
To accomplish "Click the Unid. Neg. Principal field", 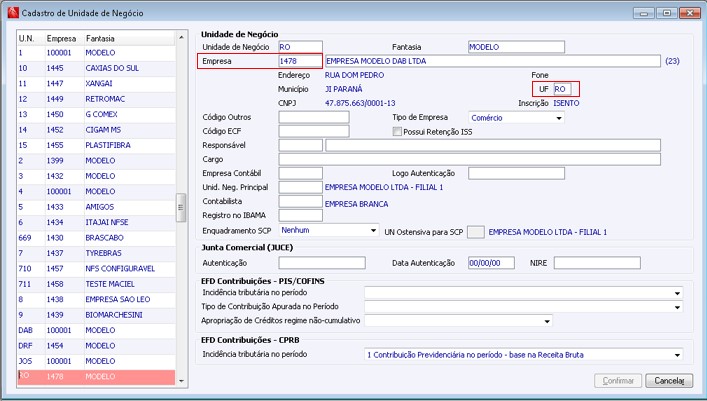I will pos(300,187).
